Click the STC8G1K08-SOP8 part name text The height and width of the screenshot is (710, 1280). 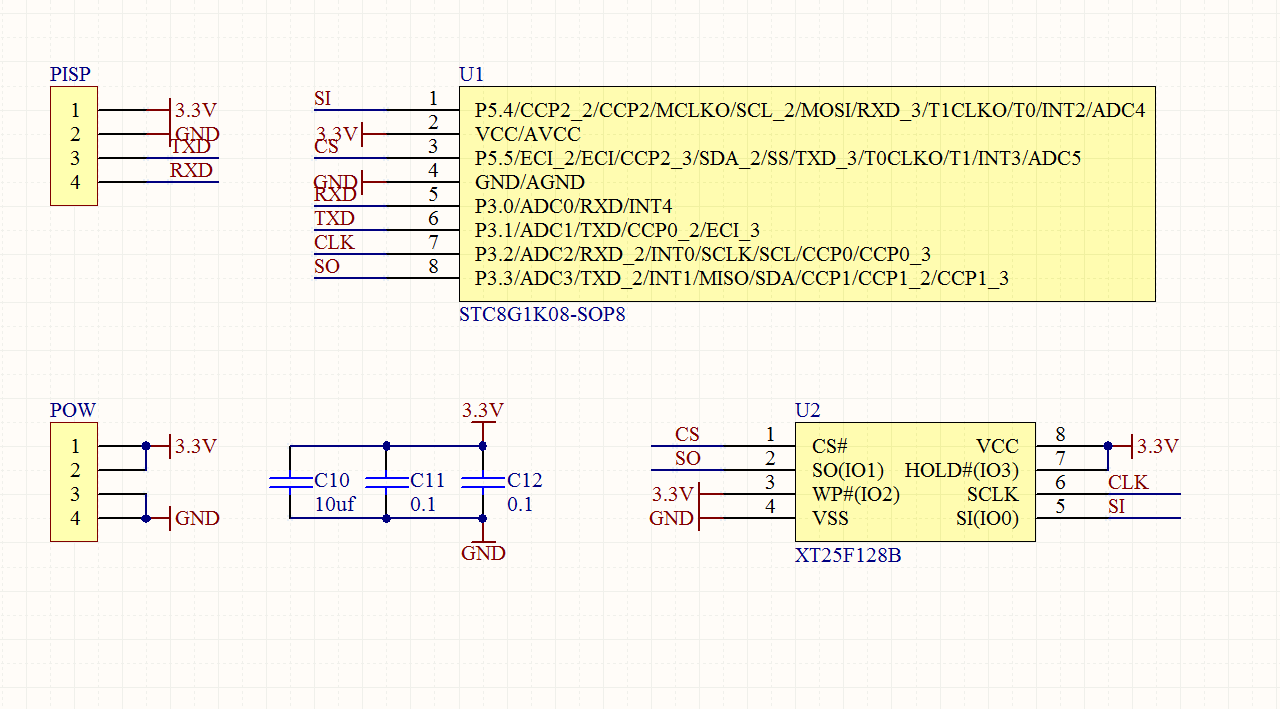pos(540,313)
